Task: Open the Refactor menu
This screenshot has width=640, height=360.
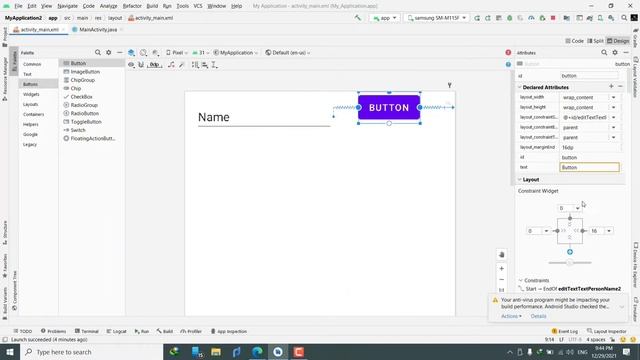Action: coord(132,6)
